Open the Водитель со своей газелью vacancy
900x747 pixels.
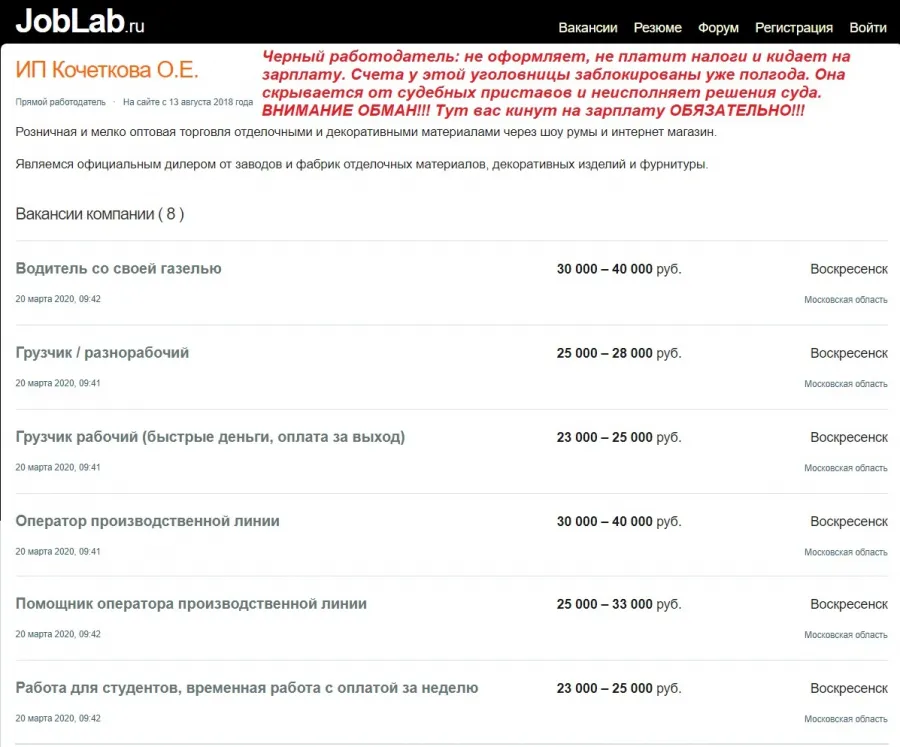tap(118, 269)
